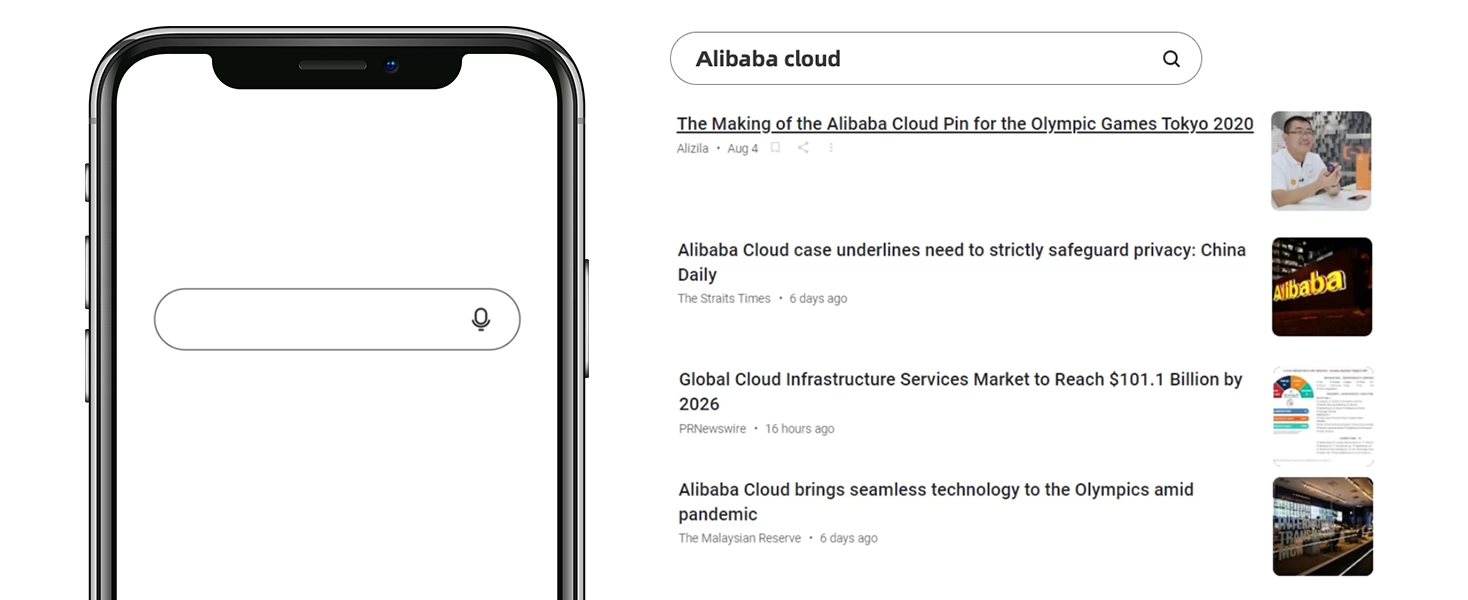1468x600 pixels.
Task: Click the search magnifier icon
Action: tap(1171, 59)
